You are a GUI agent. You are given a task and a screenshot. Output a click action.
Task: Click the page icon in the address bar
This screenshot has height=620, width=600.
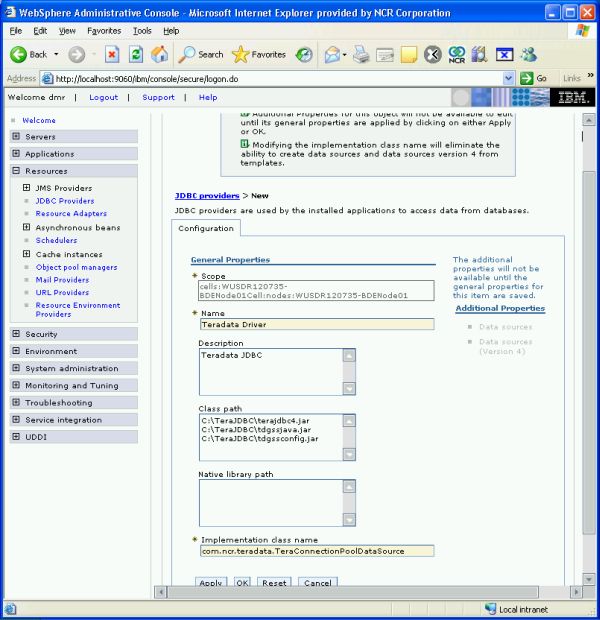coord(47,78)
